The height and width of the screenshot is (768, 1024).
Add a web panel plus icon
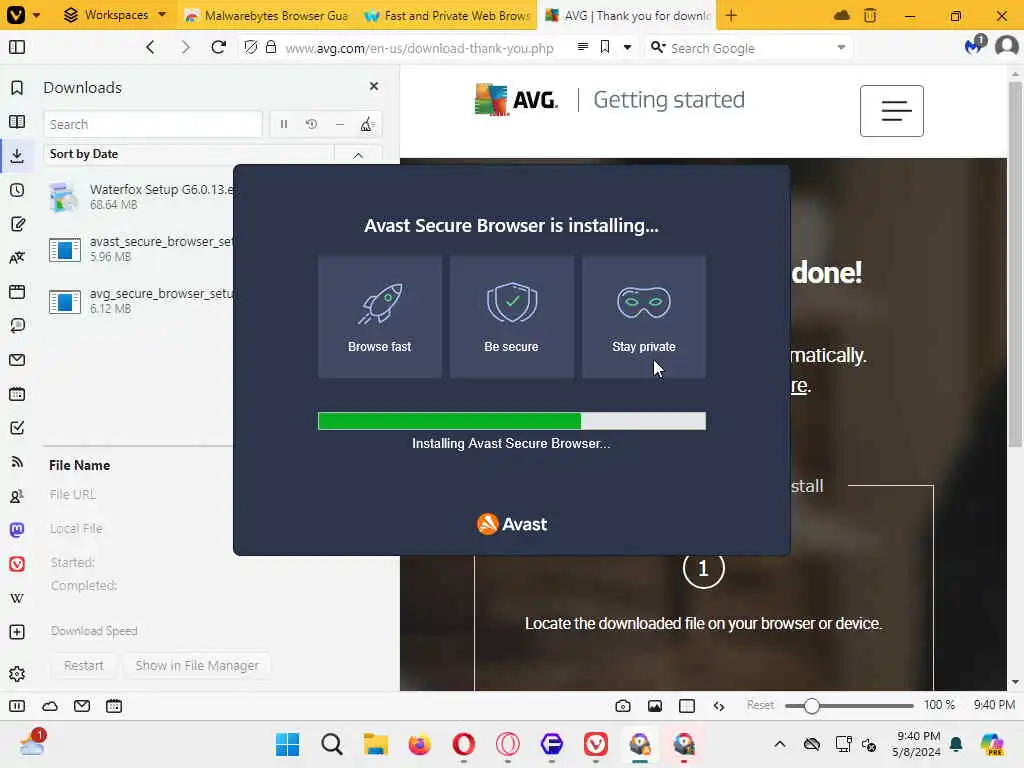pyautogui.click(x=17, y=632)
